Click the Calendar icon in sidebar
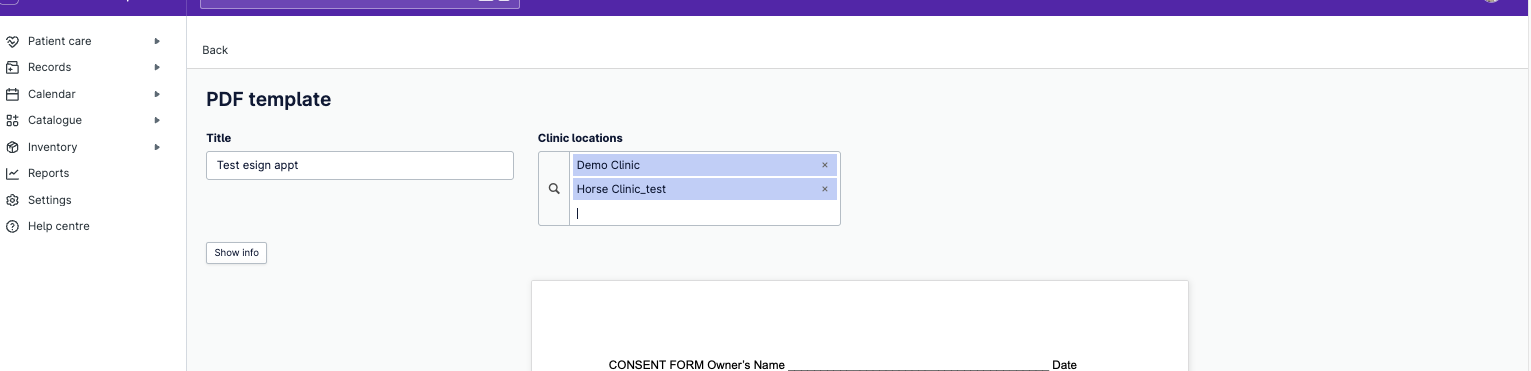Viewport: 1531px width, 371px height. [12, 94]
